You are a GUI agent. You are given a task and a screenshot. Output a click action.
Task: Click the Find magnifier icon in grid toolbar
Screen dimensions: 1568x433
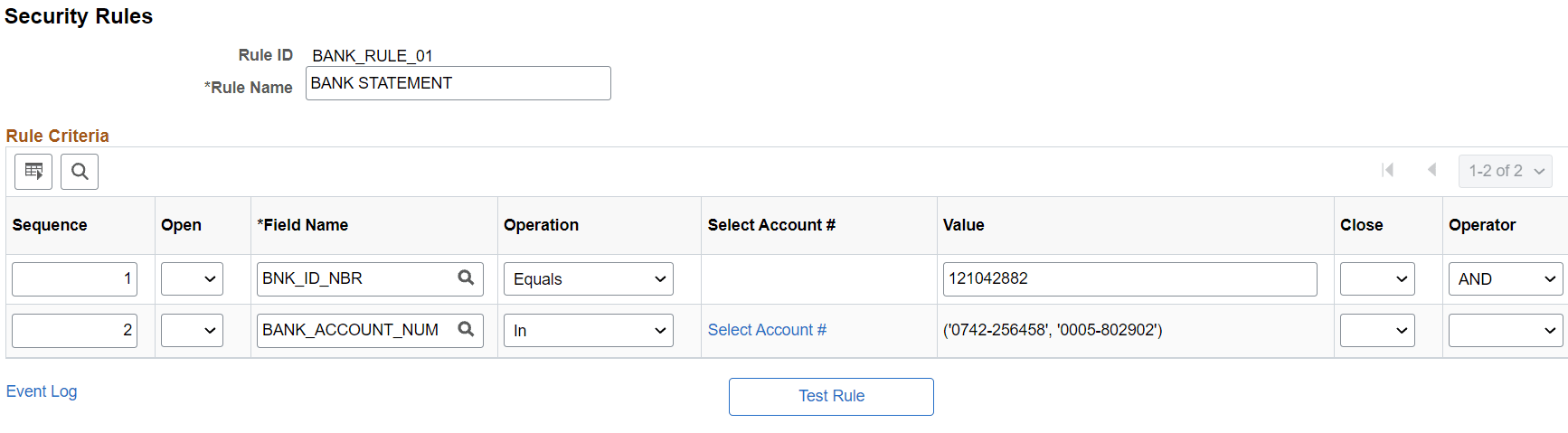[80, 172]
